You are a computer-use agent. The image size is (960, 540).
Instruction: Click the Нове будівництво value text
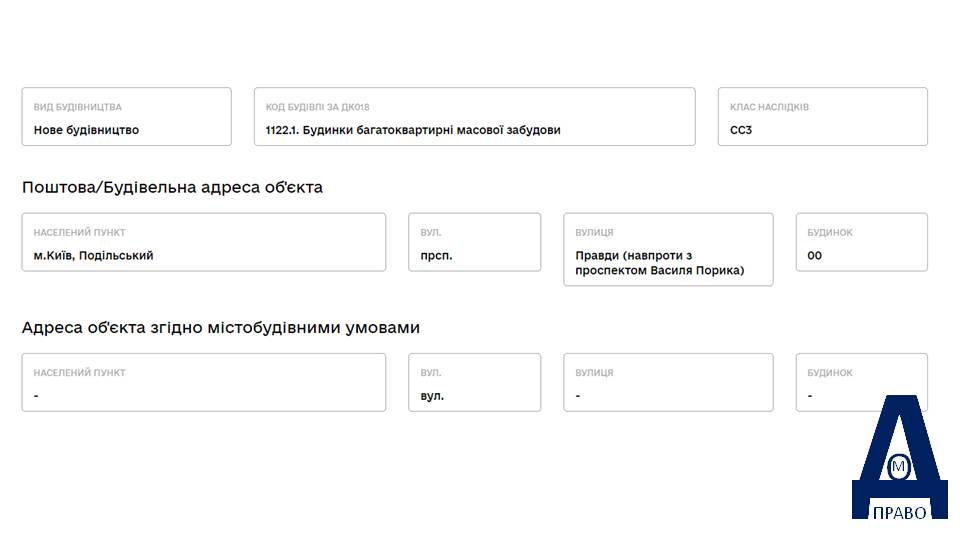tap(86, 130)
